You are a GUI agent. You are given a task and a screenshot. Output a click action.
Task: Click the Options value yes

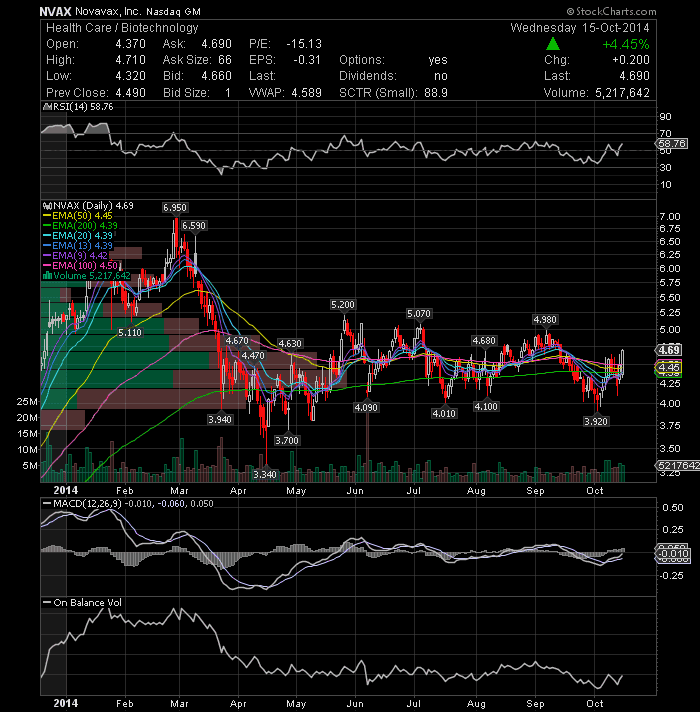pos(438,60)
